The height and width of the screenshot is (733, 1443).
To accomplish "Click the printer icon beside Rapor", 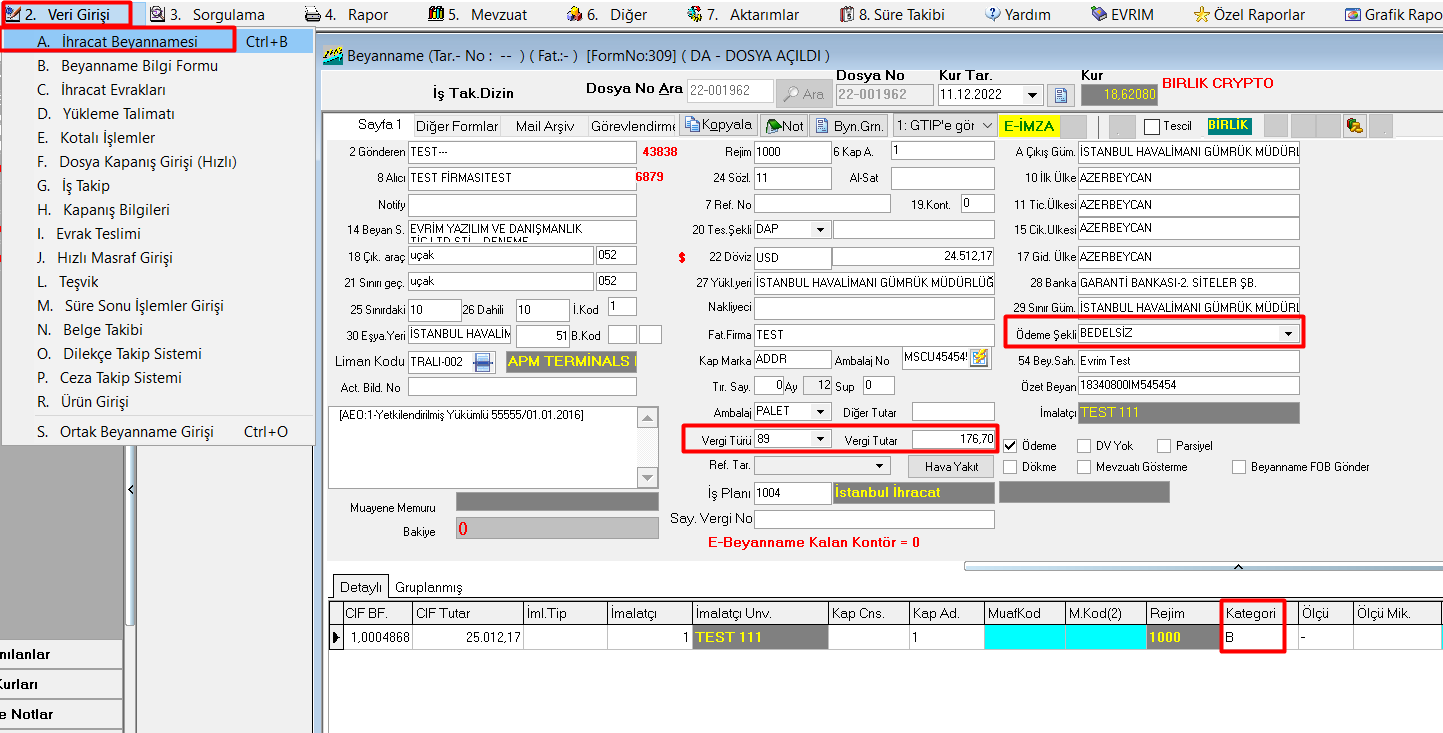I will coord(312,14).
